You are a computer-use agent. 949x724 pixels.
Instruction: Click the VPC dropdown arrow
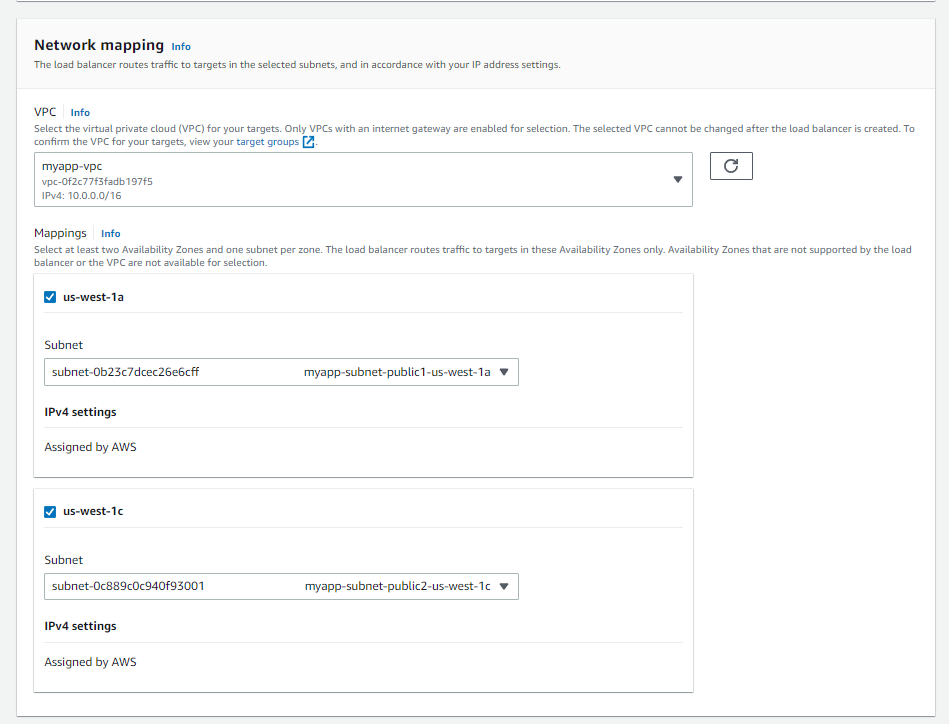click(678, 179)
